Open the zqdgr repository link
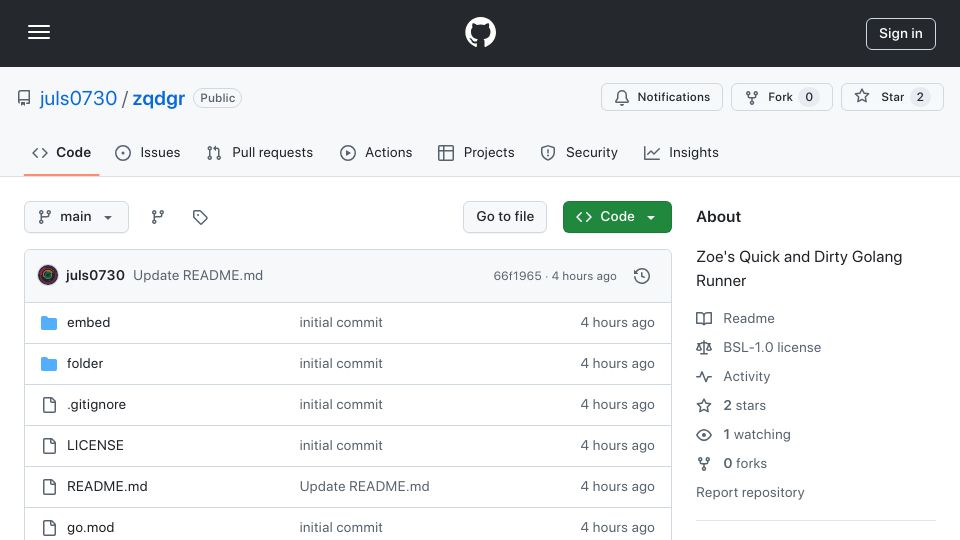The image size is (960, 540). click(159, 98)
